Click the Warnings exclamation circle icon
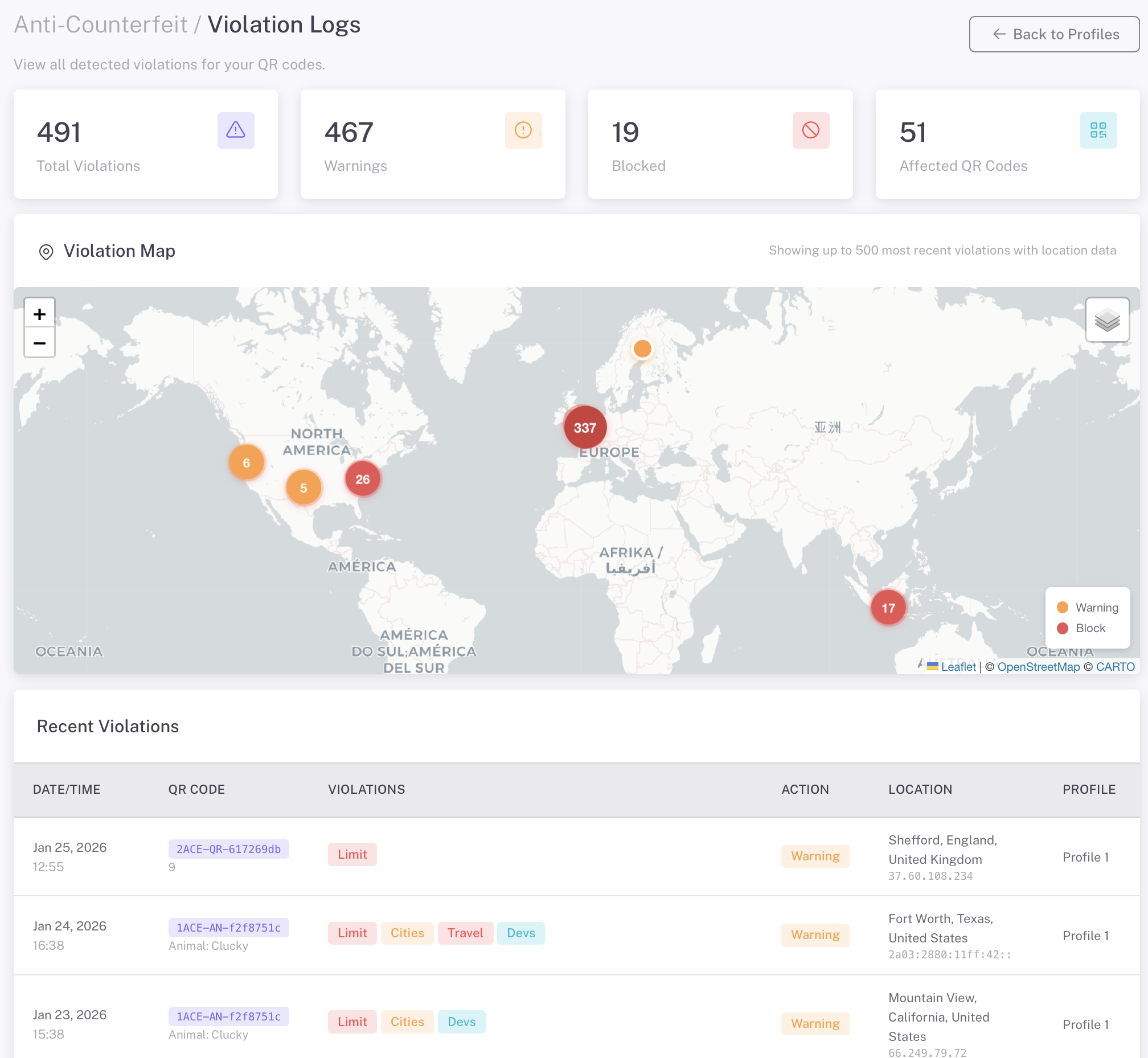 click(x=523, y=130)
